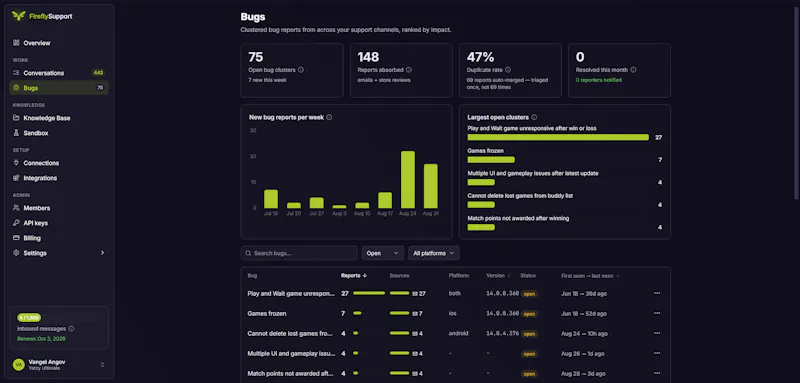Screen dimensions: 800x383
Task: Click the 443 Conversations count badge
Action: 98,73
